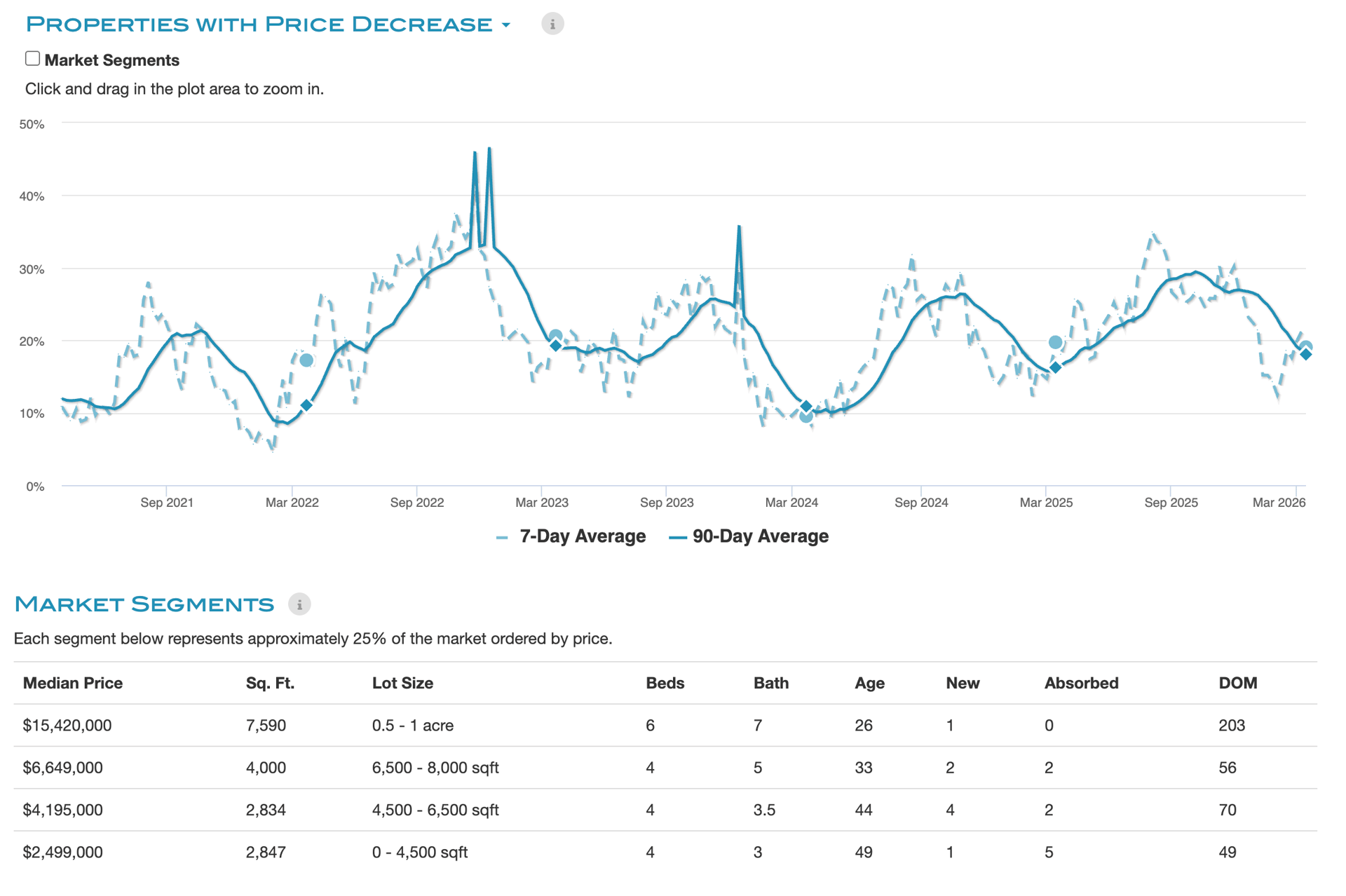The height and width of the screenshot is (896, 1346).
Task: Select the $15,420,000 segment row
Action: [x=67, y=726]
